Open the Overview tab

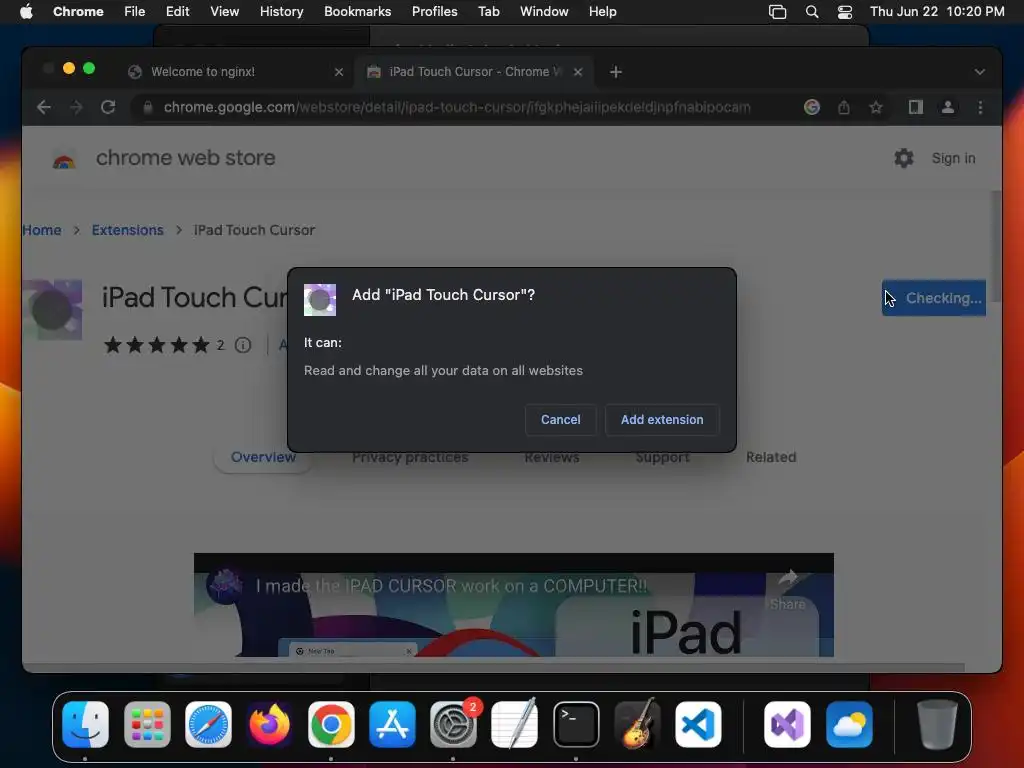(x=263, y=457)
